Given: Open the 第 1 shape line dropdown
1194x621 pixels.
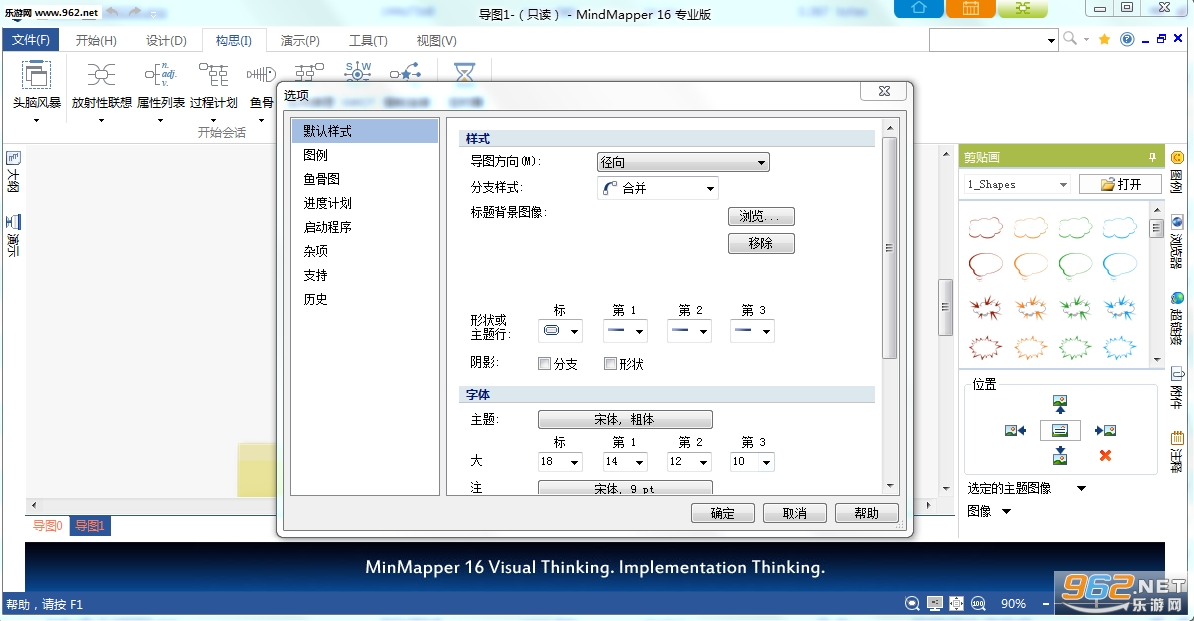Looking at the screenshot, I should tap(624, 331).
